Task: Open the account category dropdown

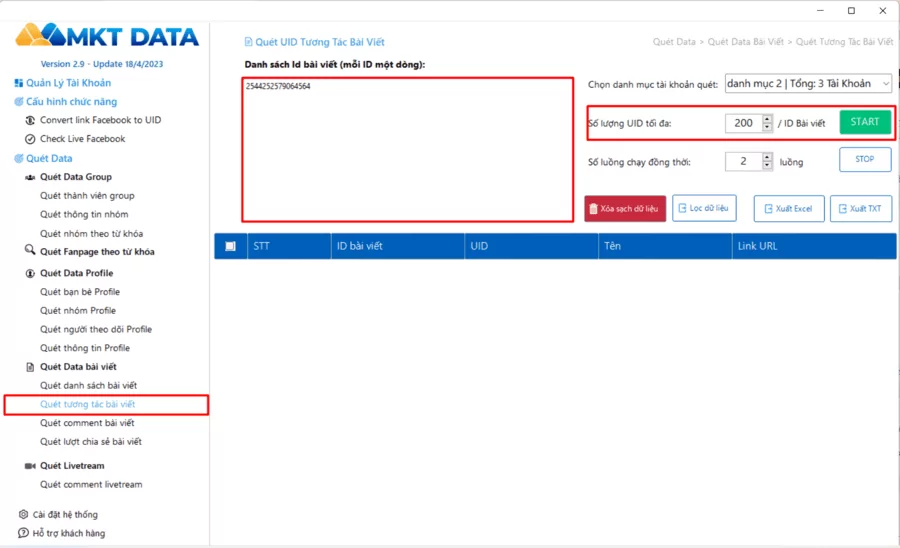Action: [808, 84]
